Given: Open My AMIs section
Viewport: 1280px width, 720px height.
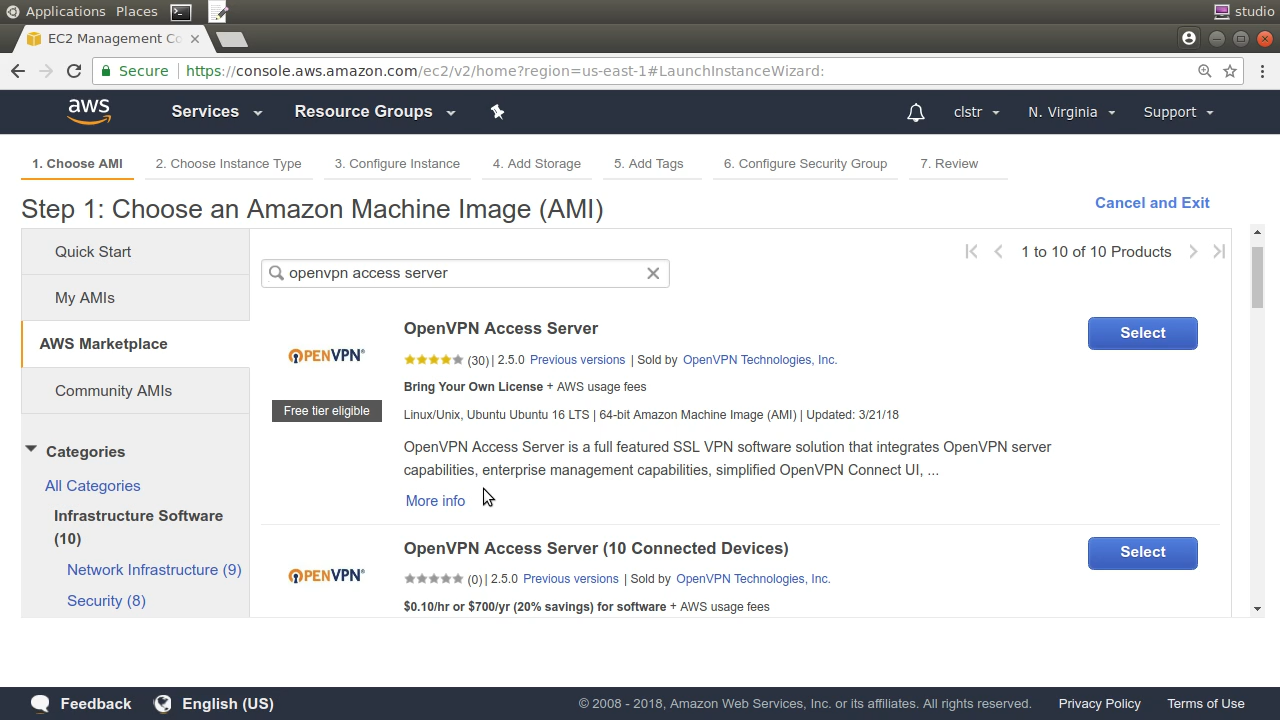Looking at the screenshot, I should coord(135,298).
